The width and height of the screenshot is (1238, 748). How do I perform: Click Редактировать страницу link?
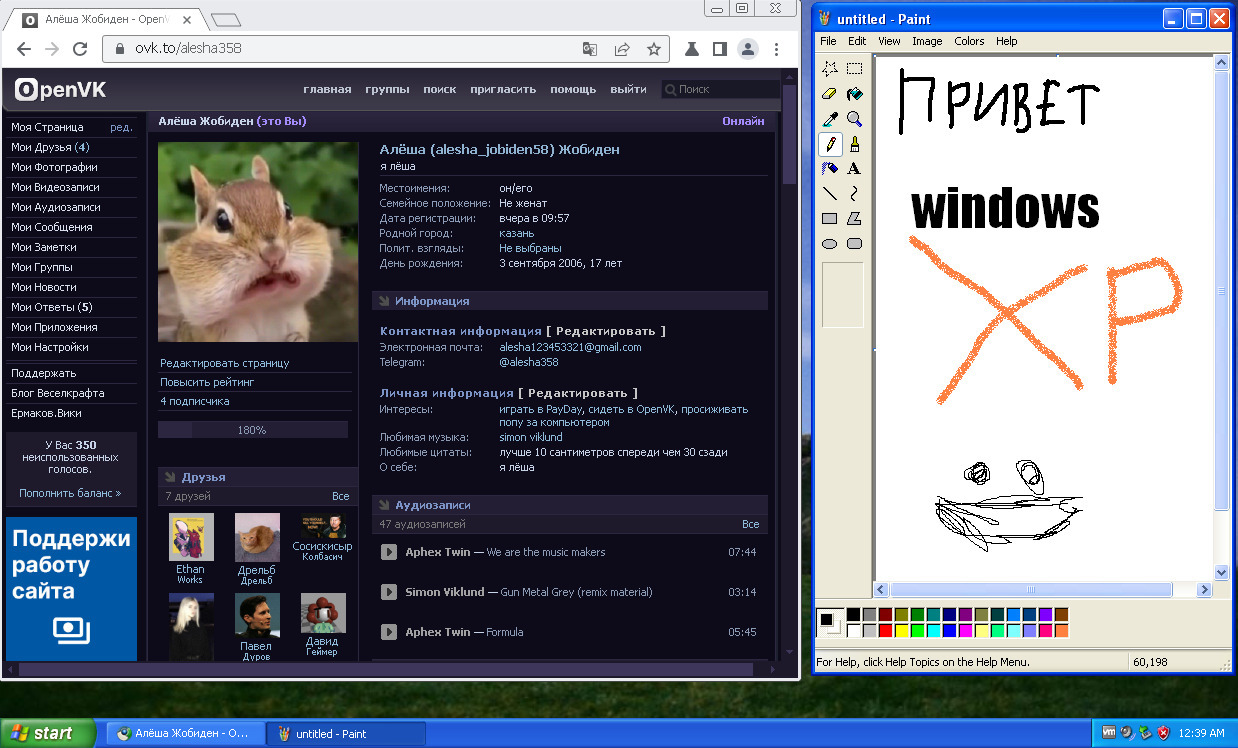tap(224, 363)
